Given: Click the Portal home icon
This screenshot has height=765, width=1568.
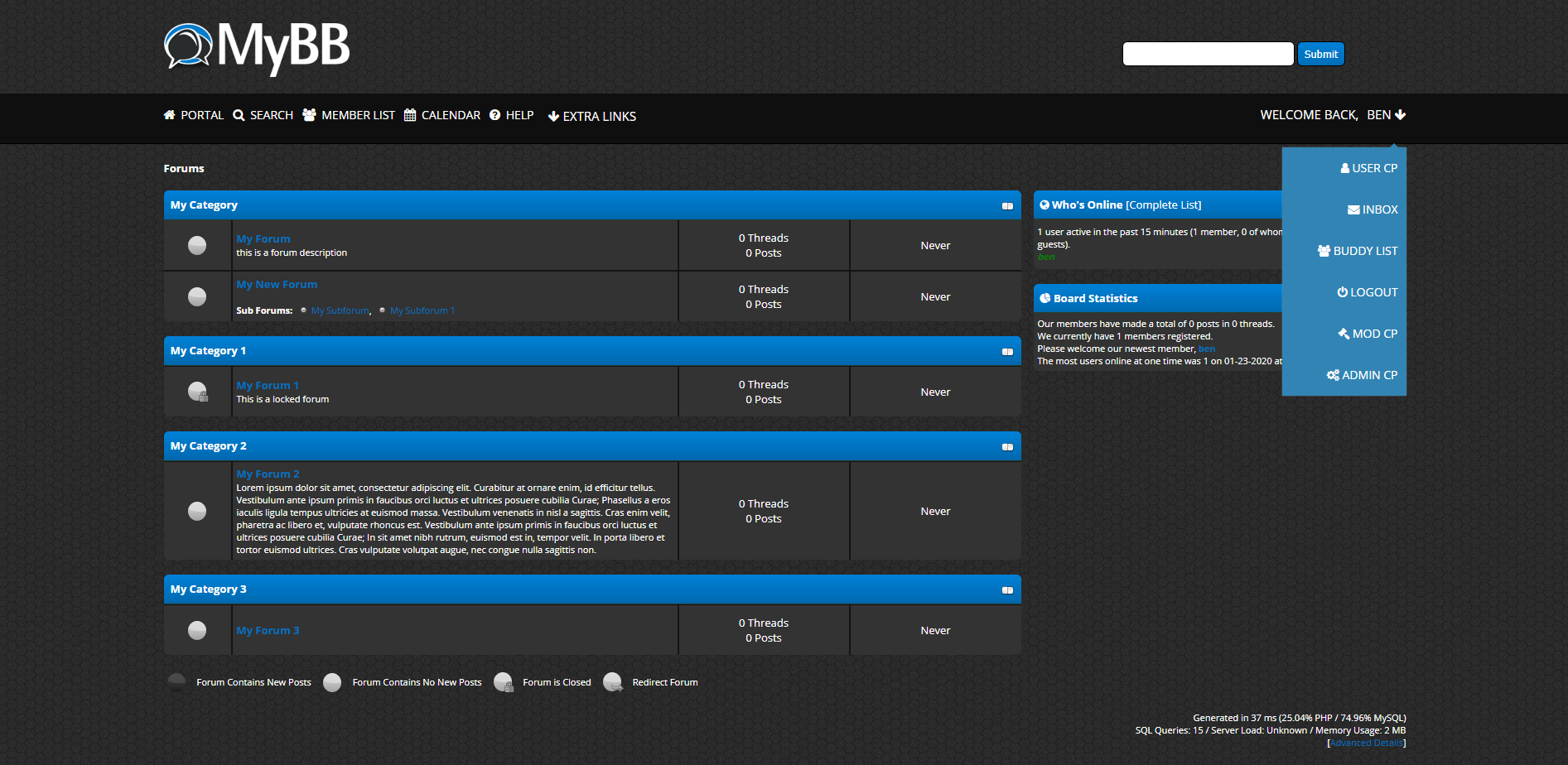Looking at the screenshot, I should pos(170,115).
